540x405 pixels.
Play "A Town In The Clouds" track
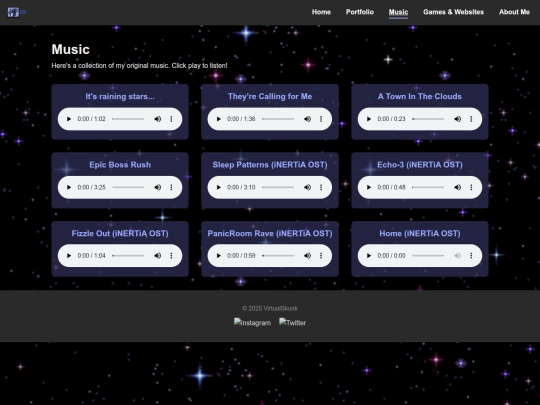[369, 119]
